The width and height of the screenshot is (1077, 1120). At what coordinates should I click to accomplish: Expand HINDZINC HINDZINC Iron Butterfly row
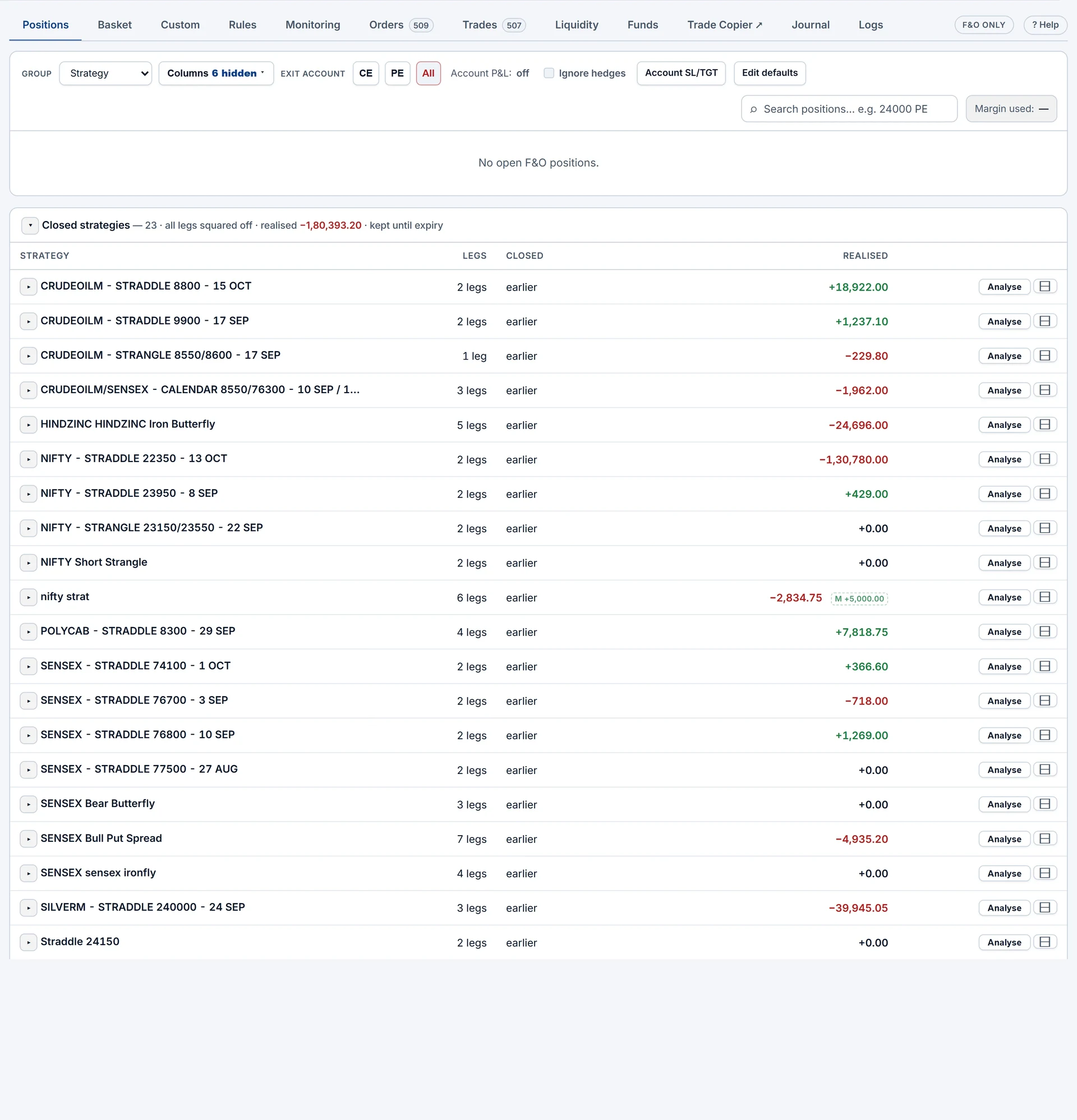point(29,425)
